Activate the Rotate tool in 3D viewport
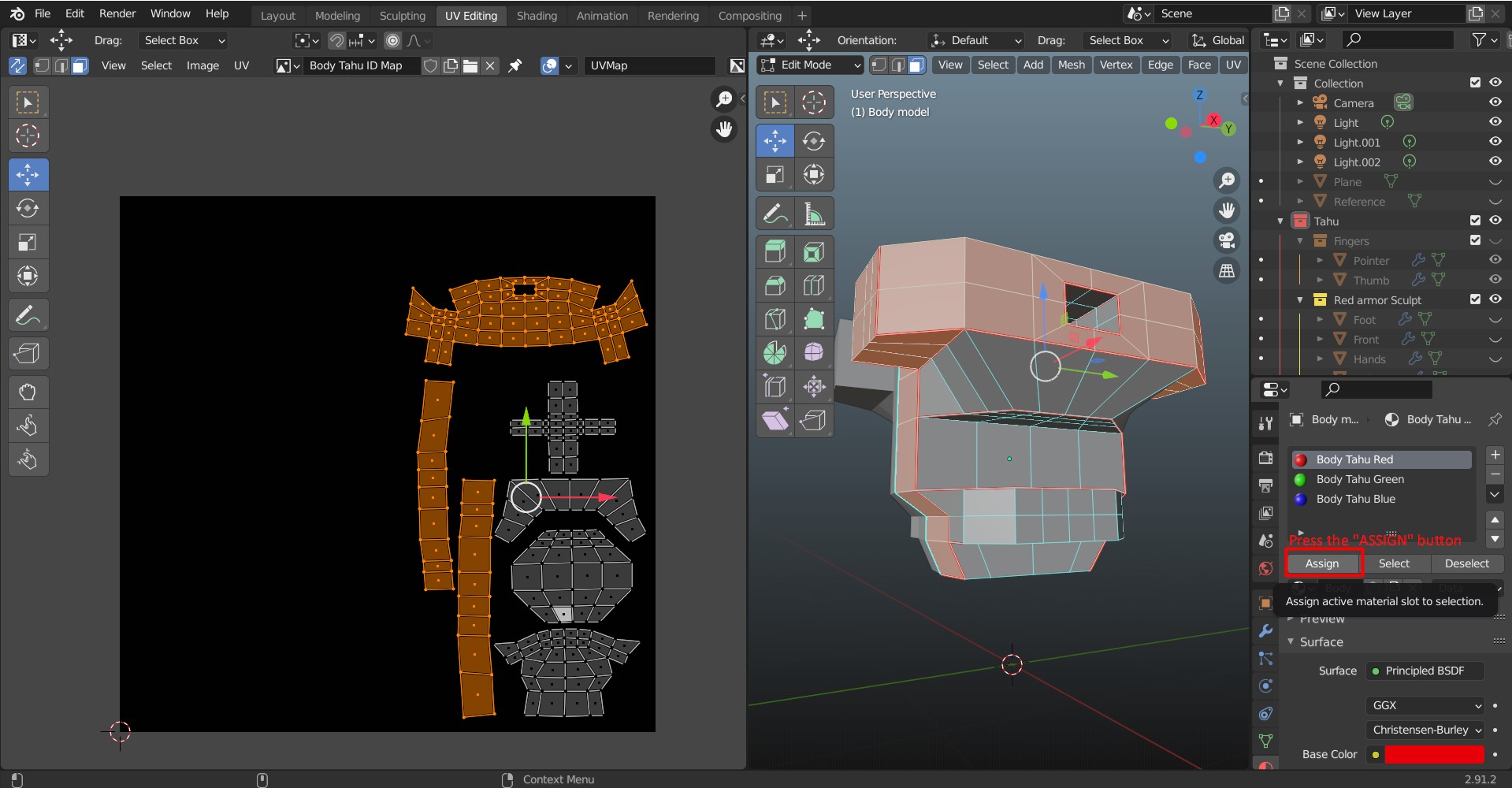The image size is (1512, 788). pos(813,141)
